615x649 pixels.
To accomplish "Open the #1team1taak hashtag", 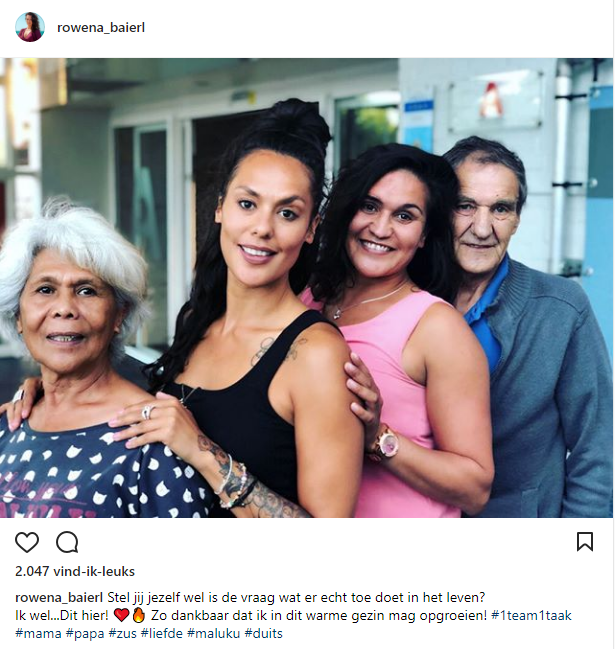I will coord(531,615).
